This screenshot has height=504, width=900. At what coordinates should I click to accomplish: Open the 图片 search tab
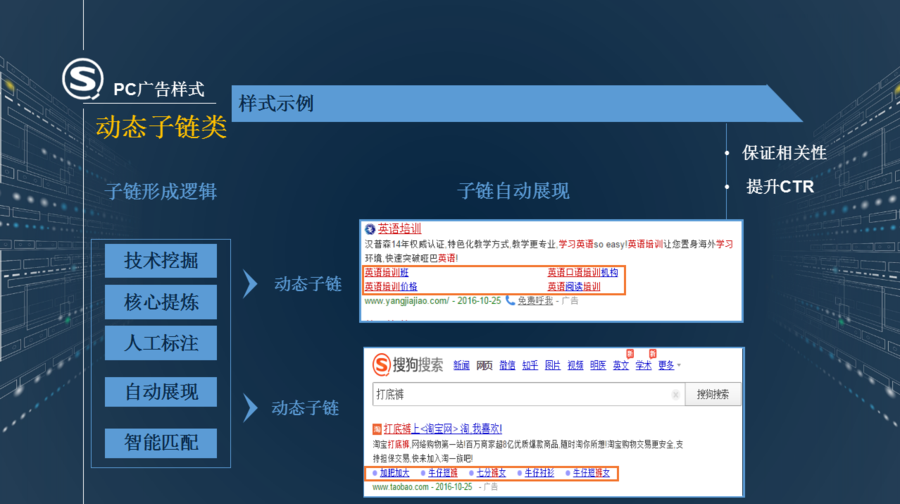click(x=552, y=365)
